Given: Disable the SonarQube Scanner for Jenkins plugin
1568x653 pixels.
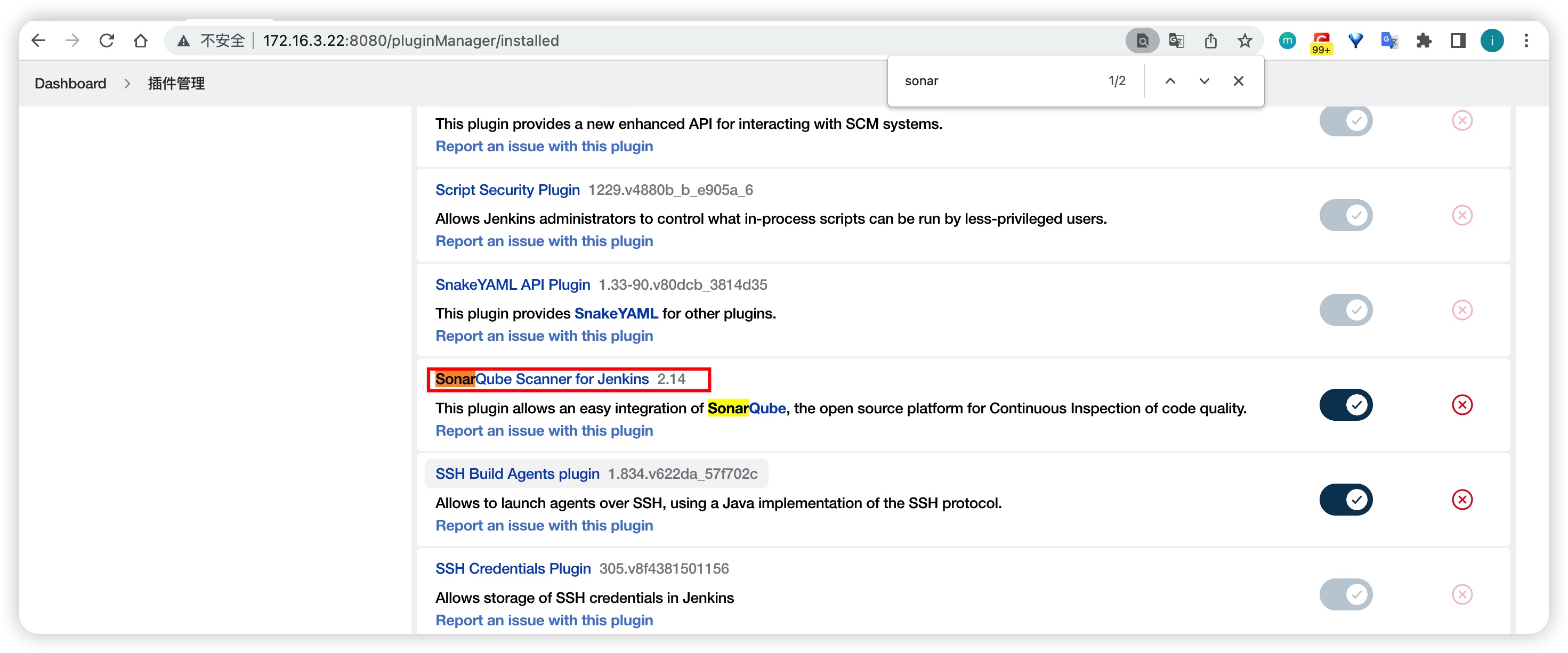Looking at the screenshot, I should tap(1346, 405).
